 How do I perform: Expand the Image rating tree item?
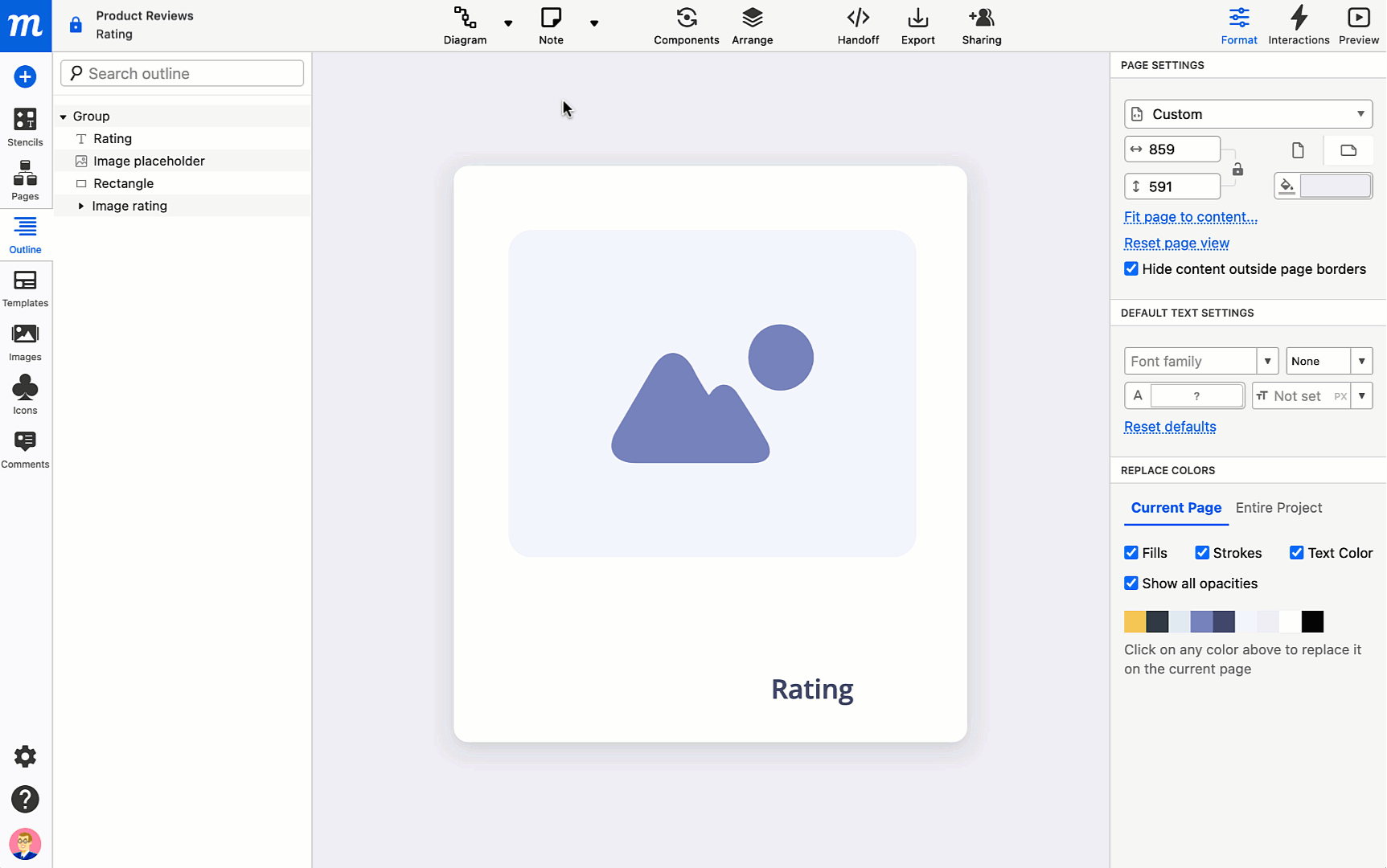pyautogui.click(x=81, y=207)
